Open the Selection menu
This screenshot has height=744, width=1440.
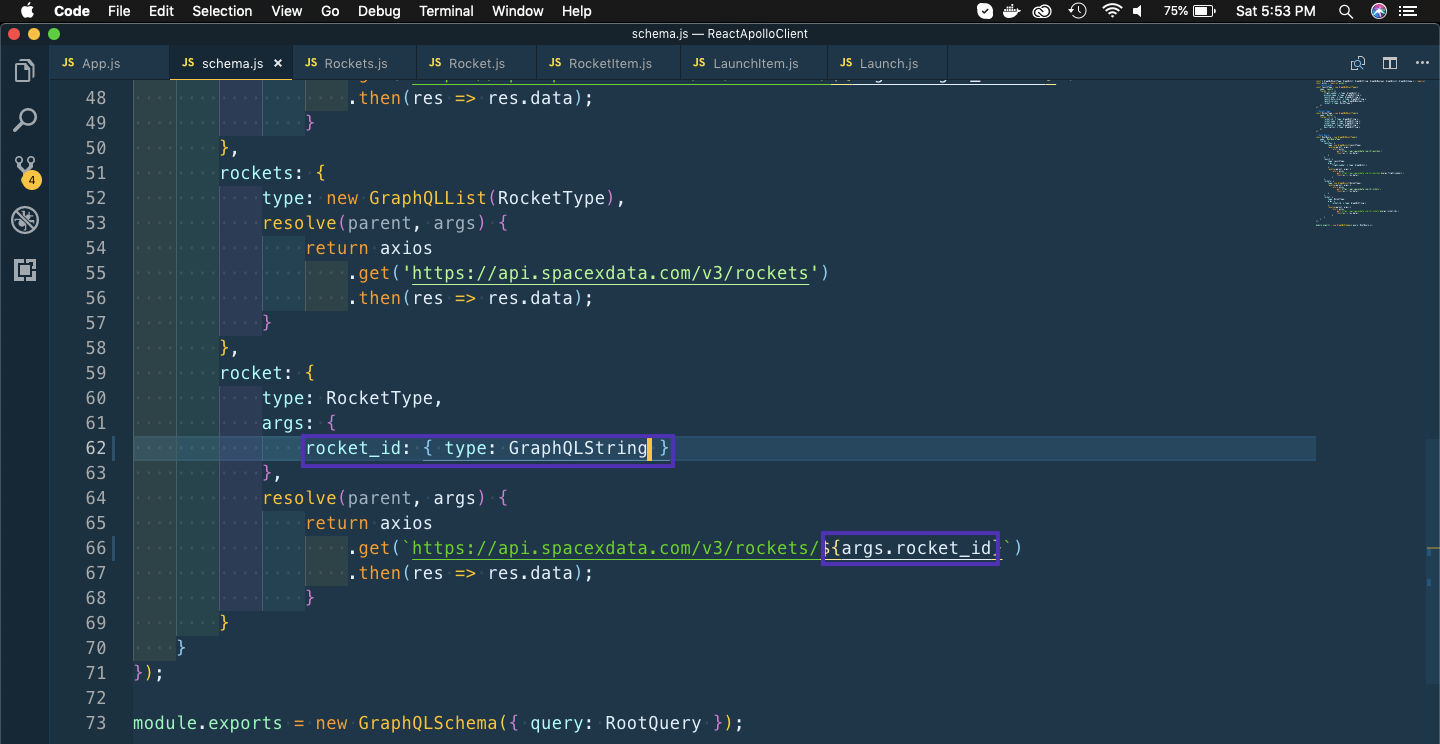222,11
